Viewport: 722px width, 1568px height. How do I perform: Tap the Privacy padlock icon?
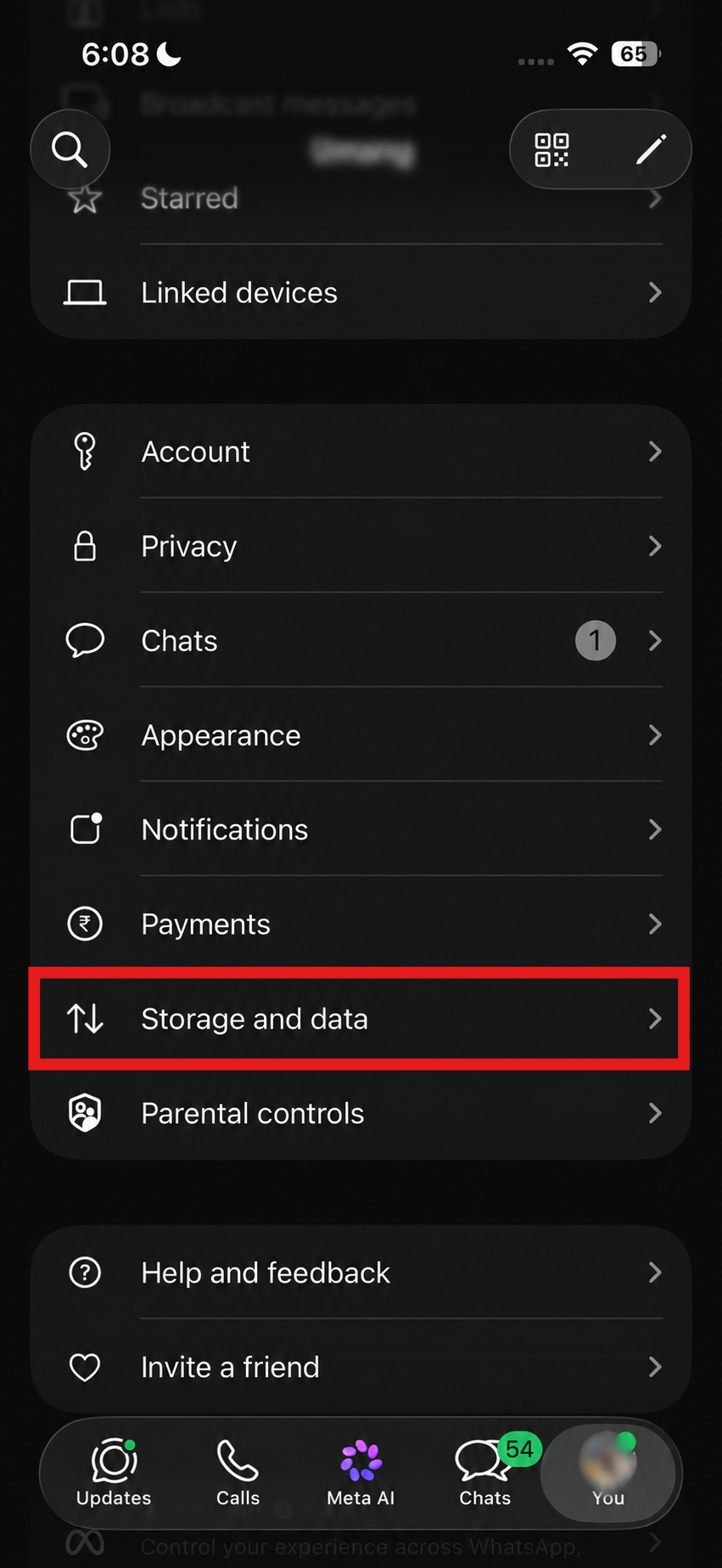(85, 546)
